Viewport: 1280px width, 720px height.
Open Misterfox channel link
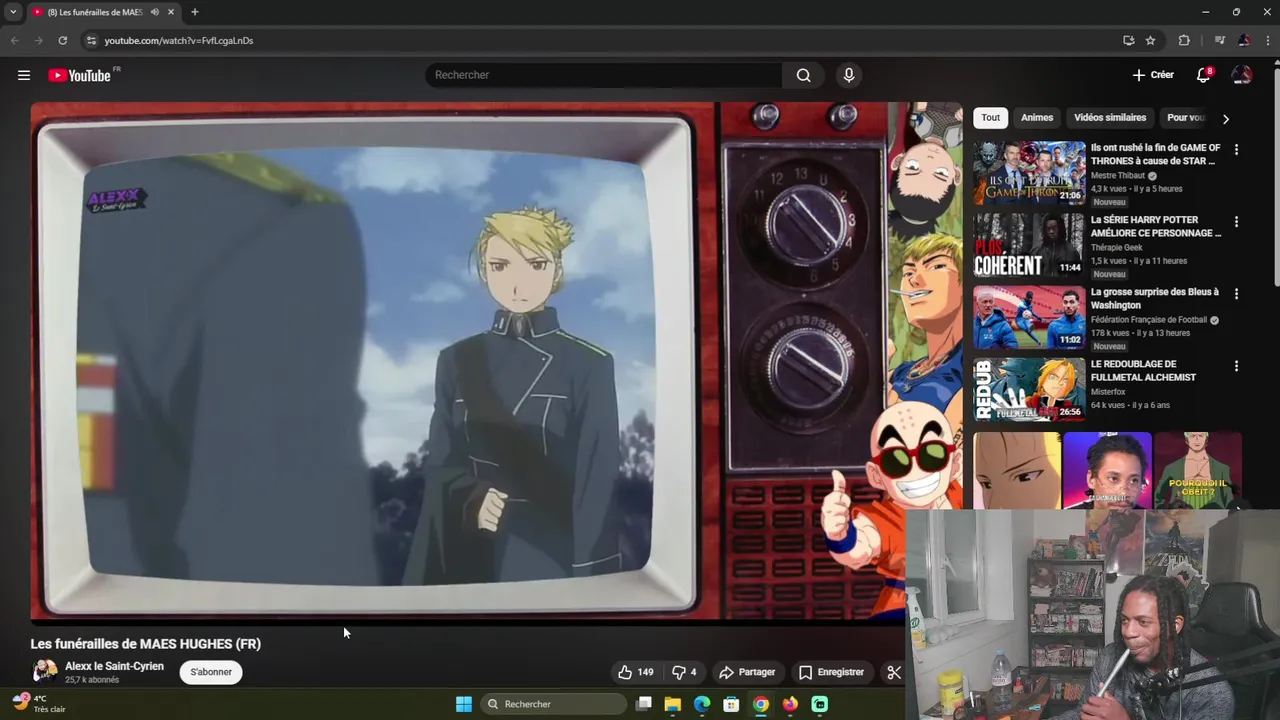point(1109,392)
